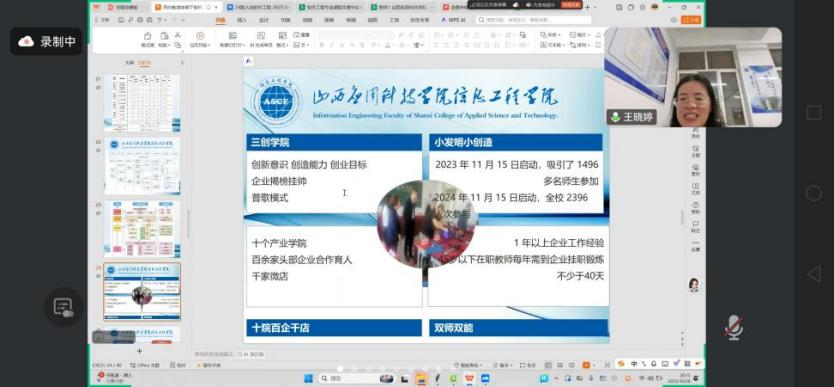Viewport: 834px width, 387px height.
Task: Click the Bold B formatting icon
Action: tap(322, 45)
